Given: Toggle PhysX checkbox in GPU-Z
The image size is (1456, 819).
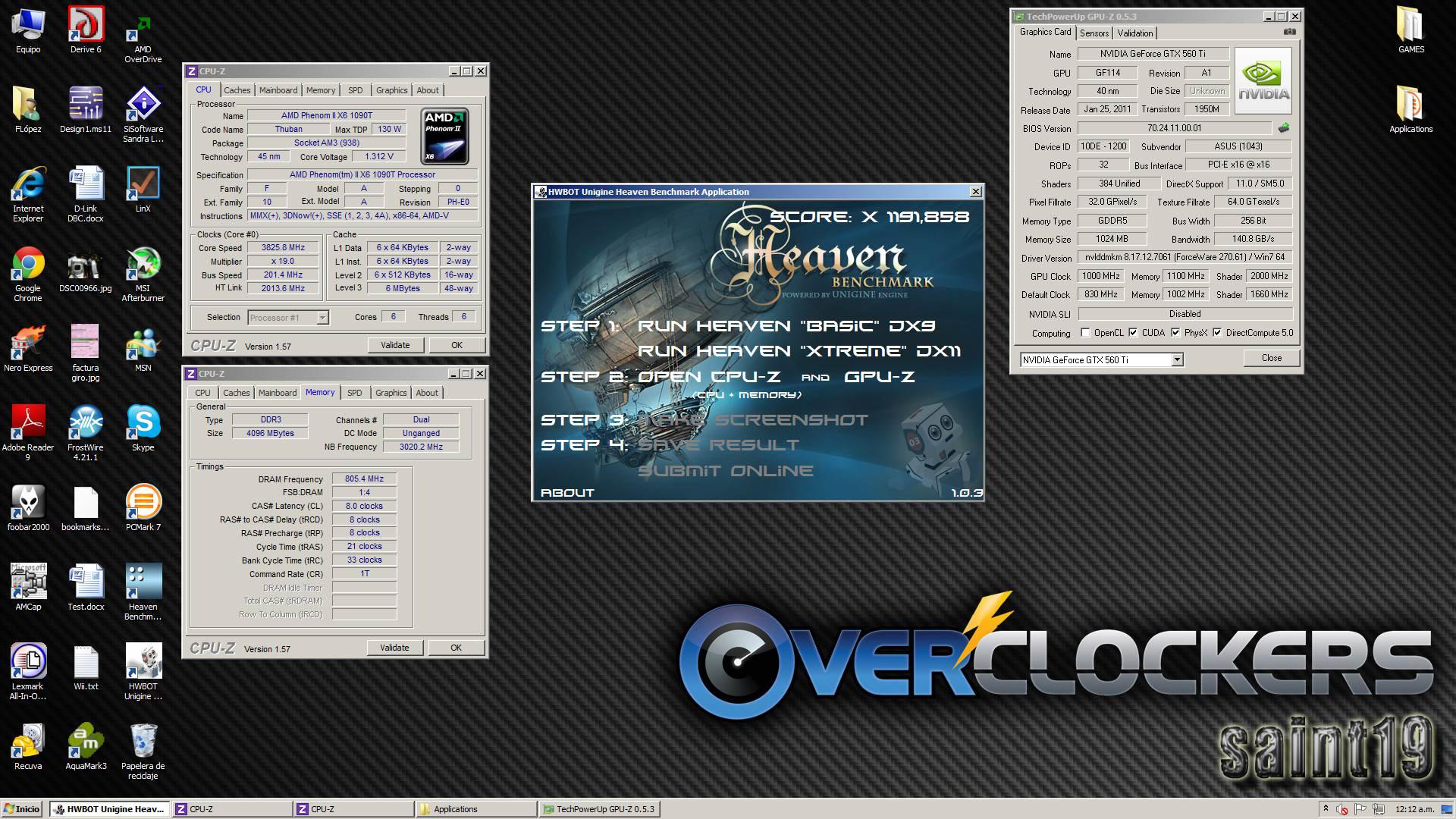Looking at the screenshot, I should tap(1175, 333).
